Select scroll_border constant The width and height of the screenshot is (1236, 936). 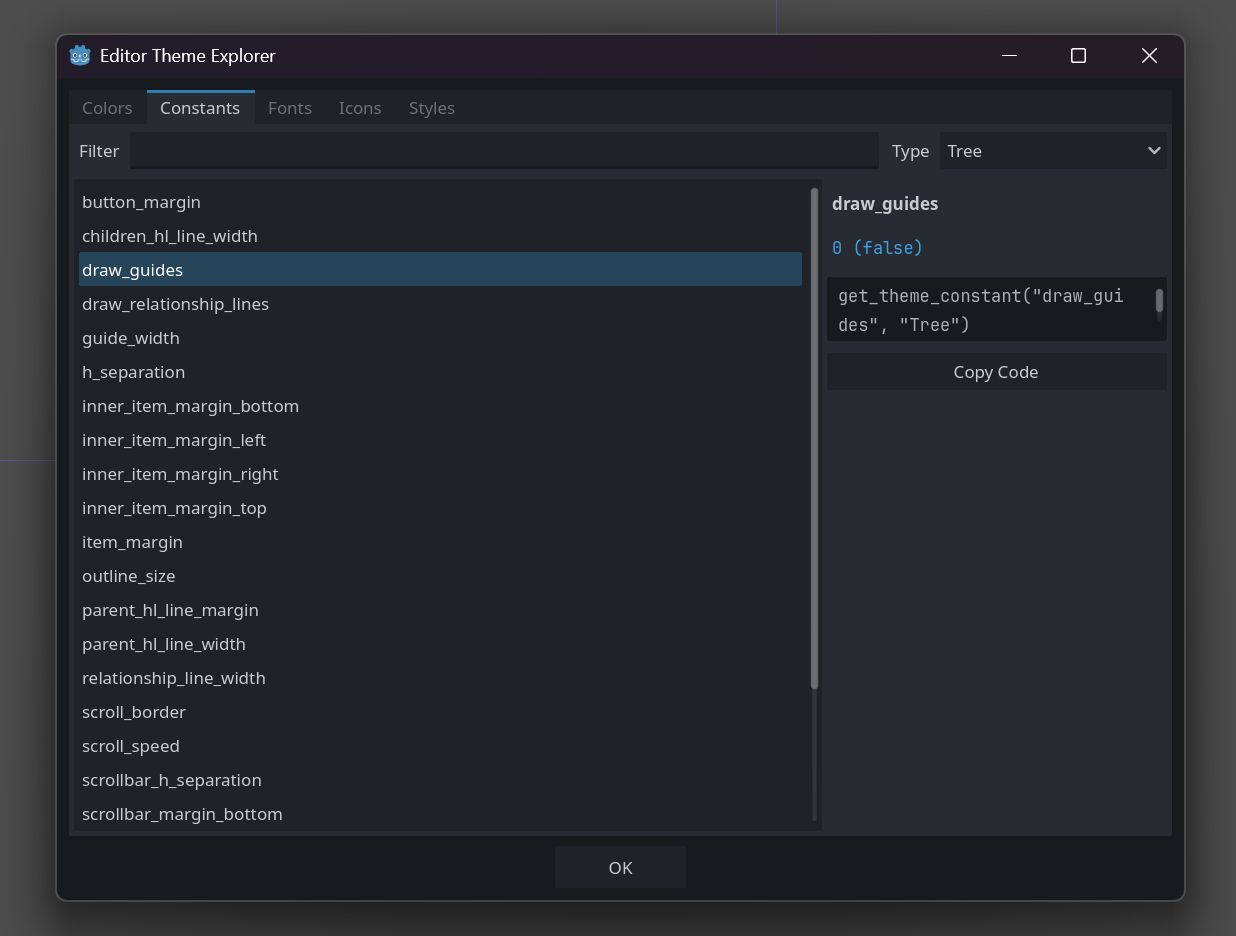coord(440,712)
